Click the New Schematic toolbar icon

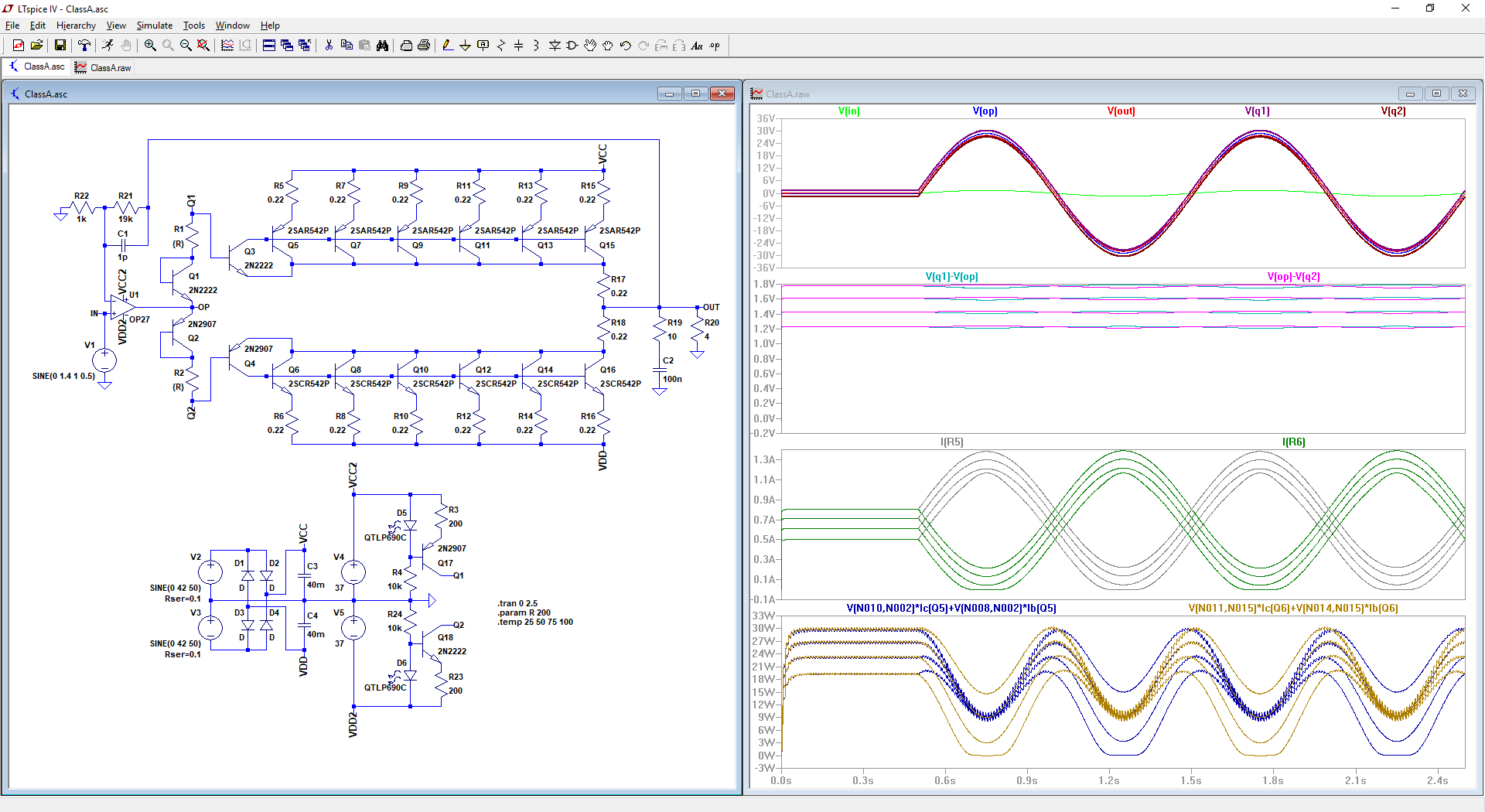click(19, 46)
